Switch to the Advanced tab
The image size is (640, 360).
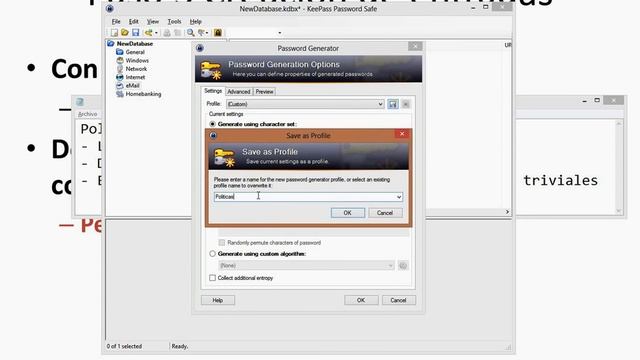(239, 92)
